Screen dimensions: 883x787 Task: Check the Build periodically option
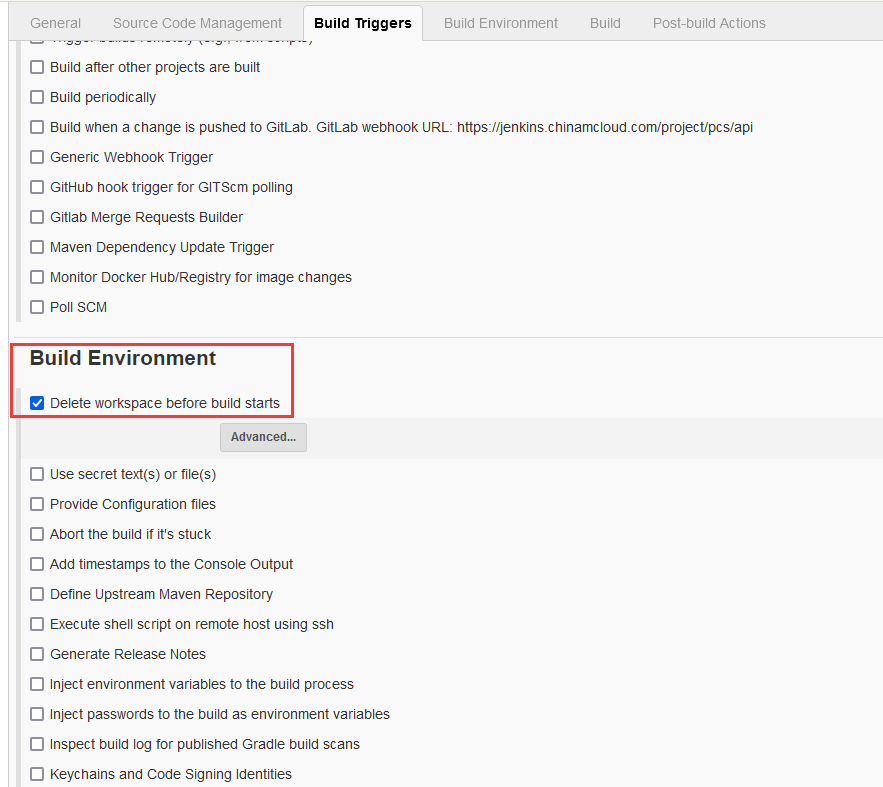pos(38,98)
